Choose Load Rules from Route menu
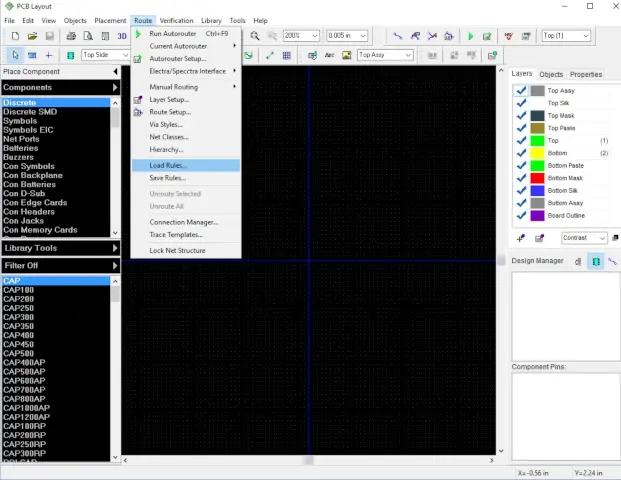The image size is (621, 480). (168, 165)
